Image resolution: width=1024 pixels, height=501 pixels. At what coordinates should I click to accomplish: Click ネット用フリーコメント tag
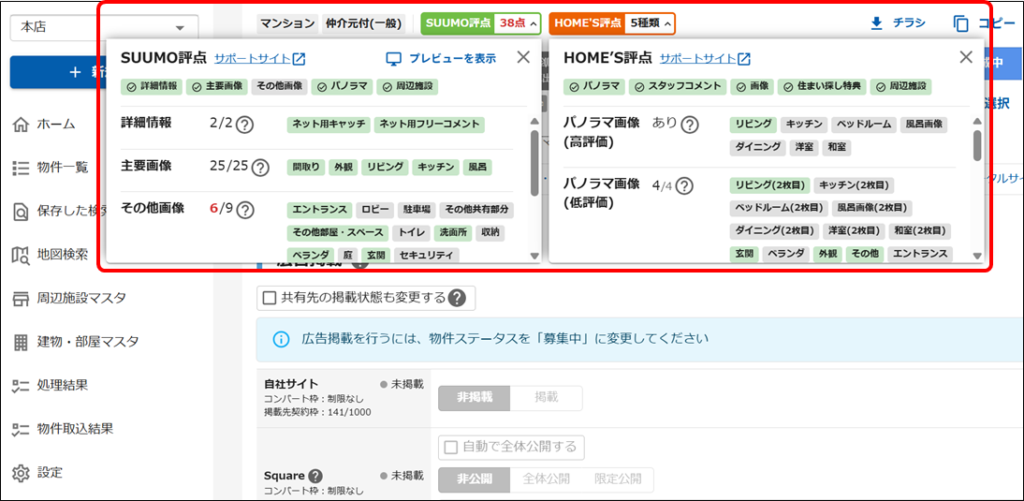point(429,124)
